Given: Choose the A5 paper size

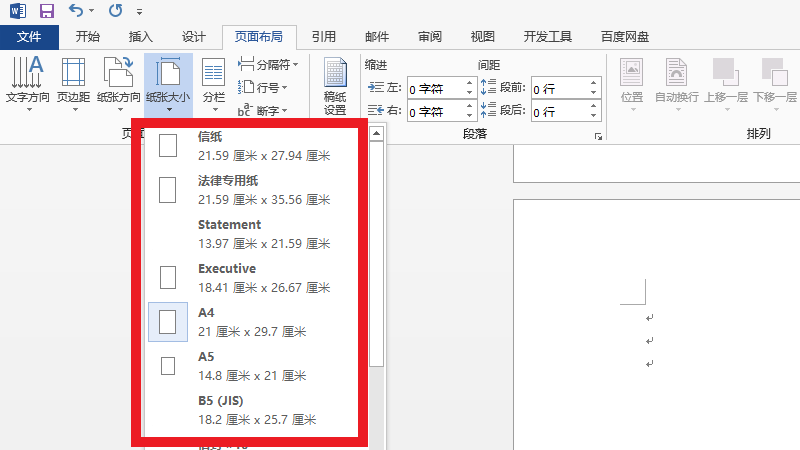Looking at the screenshot, I should point(250,365).
